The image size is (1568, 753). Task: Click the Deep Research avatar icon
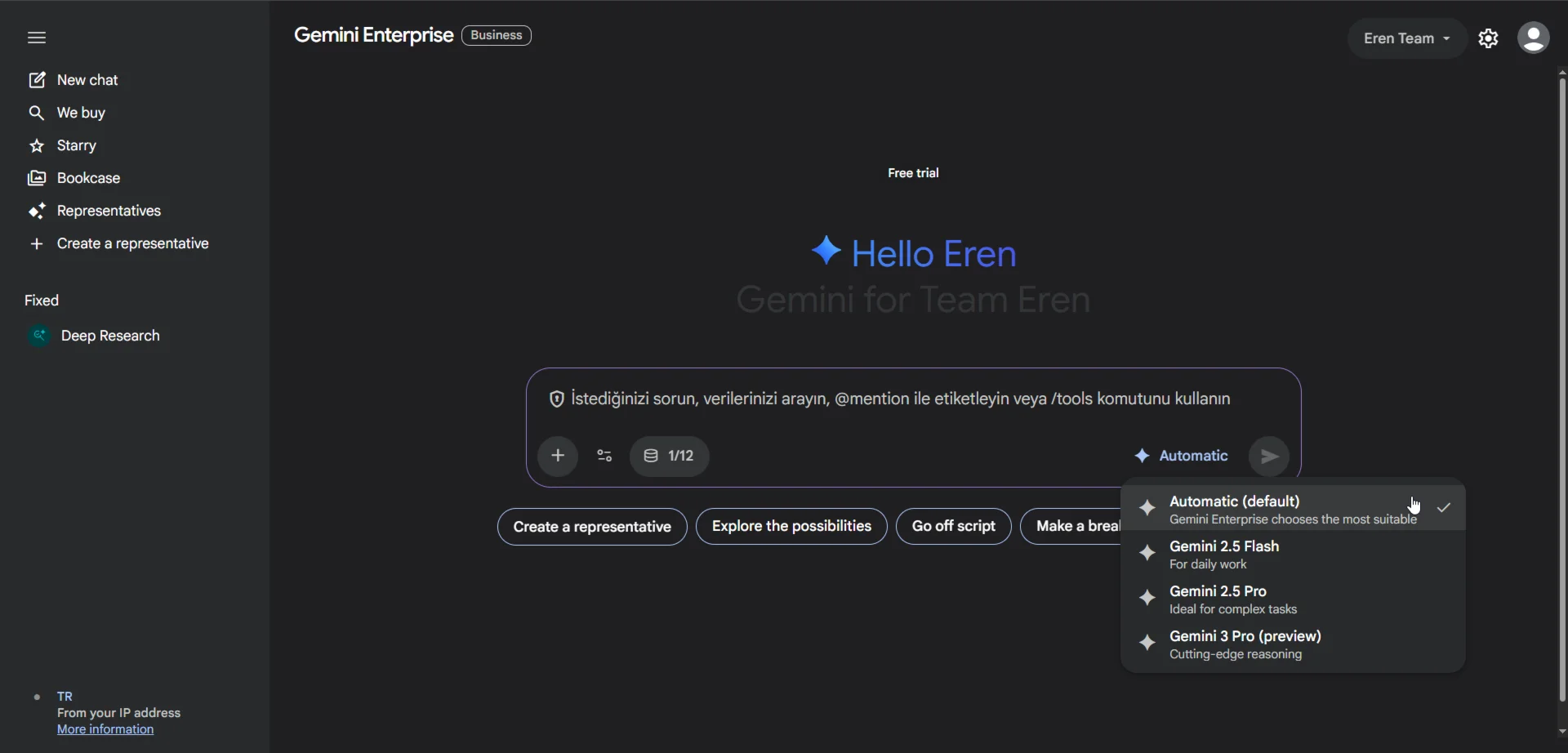tap(38, 336)
